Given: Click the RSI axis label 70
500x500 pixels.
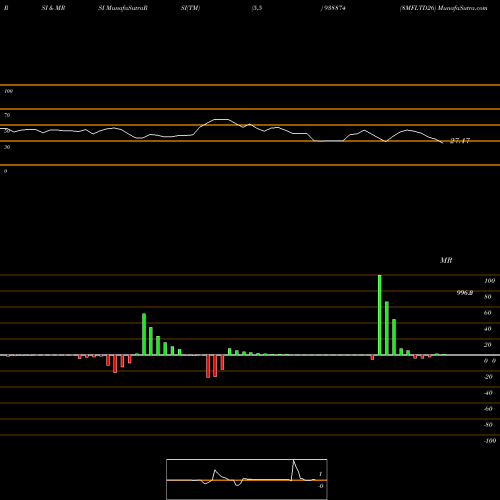Looking at the screenshot, I should tap(7, 115).
